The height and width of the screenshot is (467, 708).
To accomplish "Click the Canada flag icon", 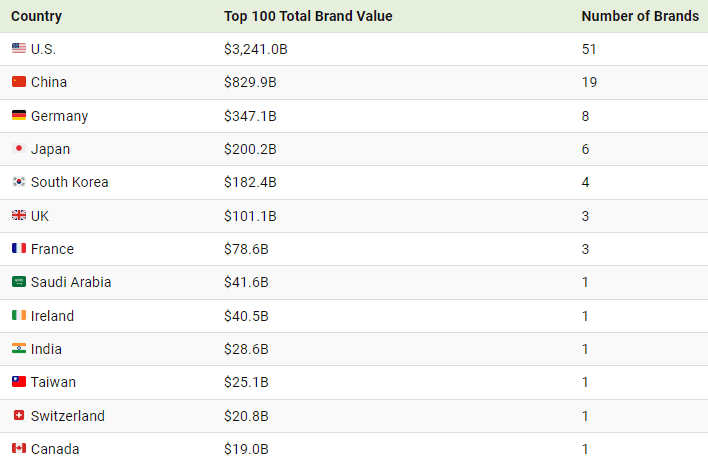I will click(x=19, y=448).
